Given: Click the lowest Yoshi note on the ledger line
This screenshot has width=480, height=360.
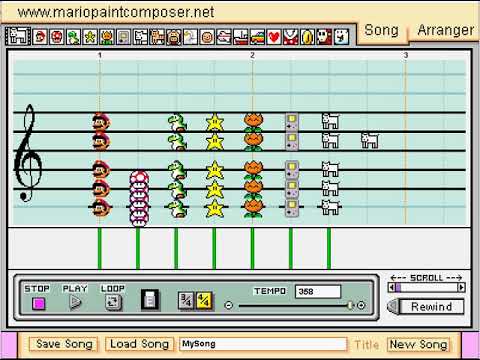Looking at the screenshot, I should pyautogui.click(x=177, y=208).
